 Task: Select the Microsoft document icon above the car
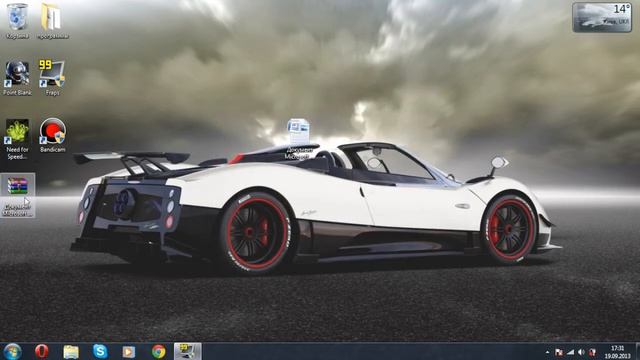[x=298, y=139]
